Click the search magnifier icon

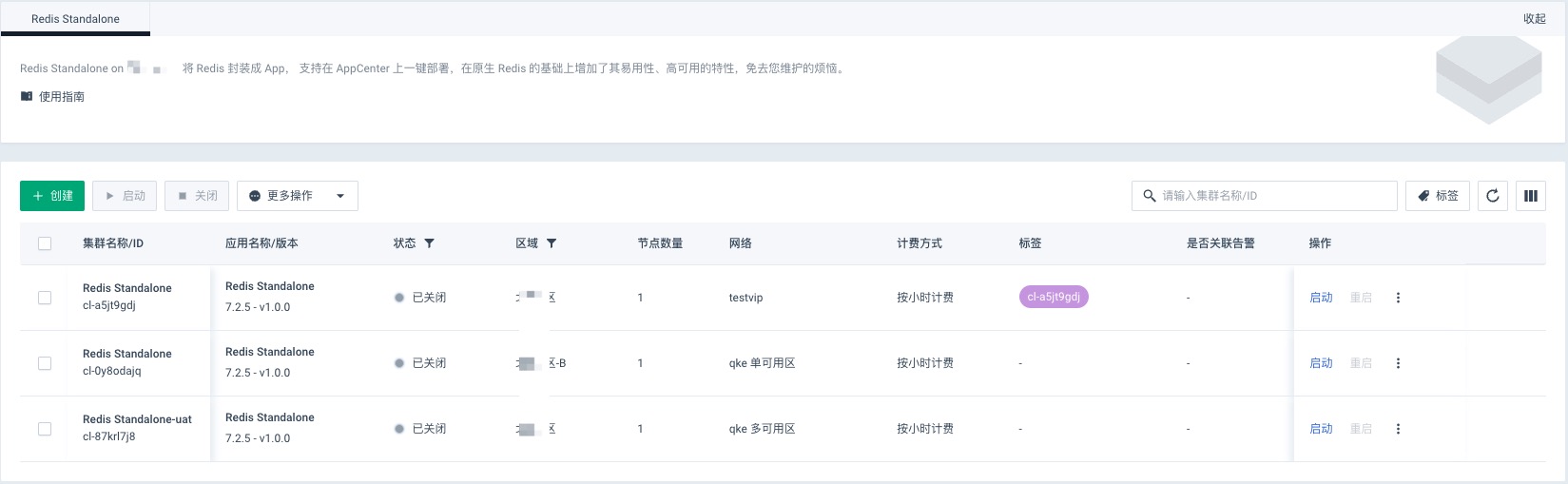(x=1149, y=196)
